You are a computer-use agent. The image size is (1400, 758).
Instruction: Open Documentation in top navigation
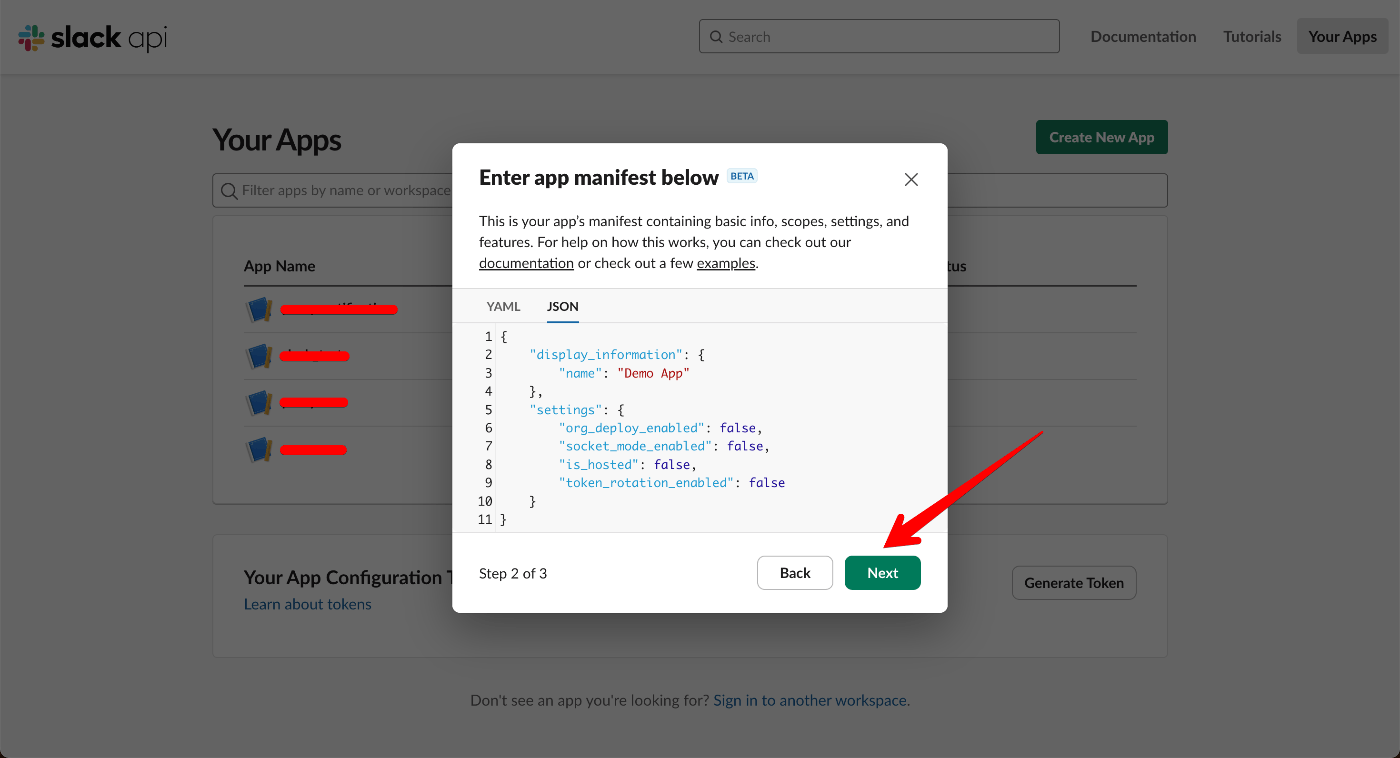click(x=1143, y=36)
